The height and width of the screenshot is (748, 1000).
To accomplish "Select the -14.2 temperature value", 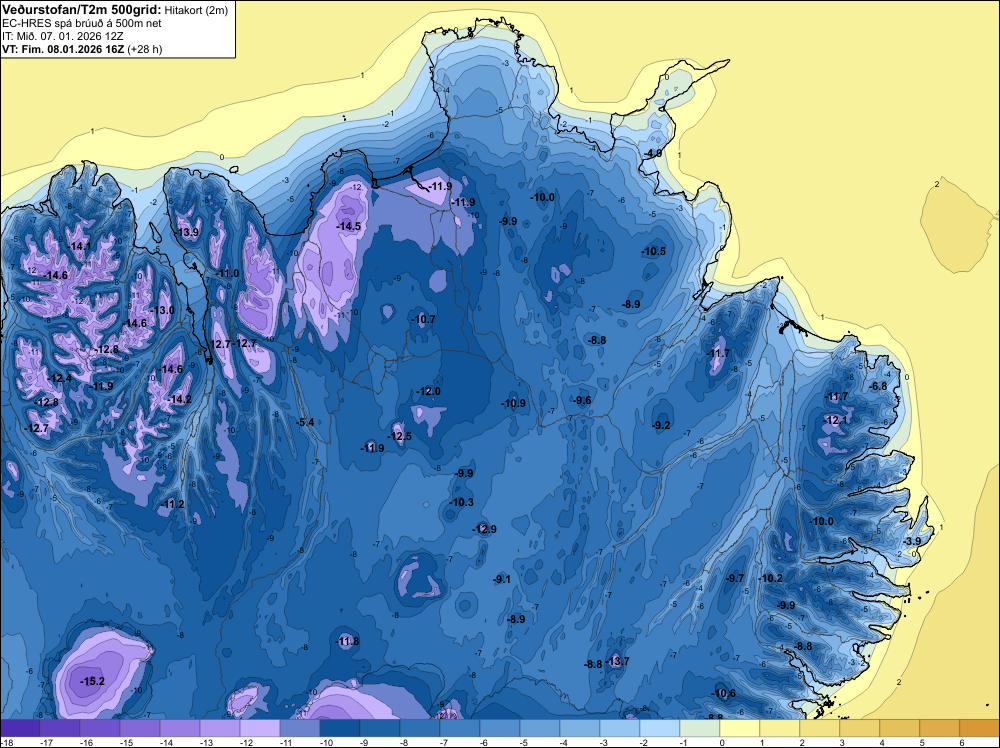I will pos(179,400).
